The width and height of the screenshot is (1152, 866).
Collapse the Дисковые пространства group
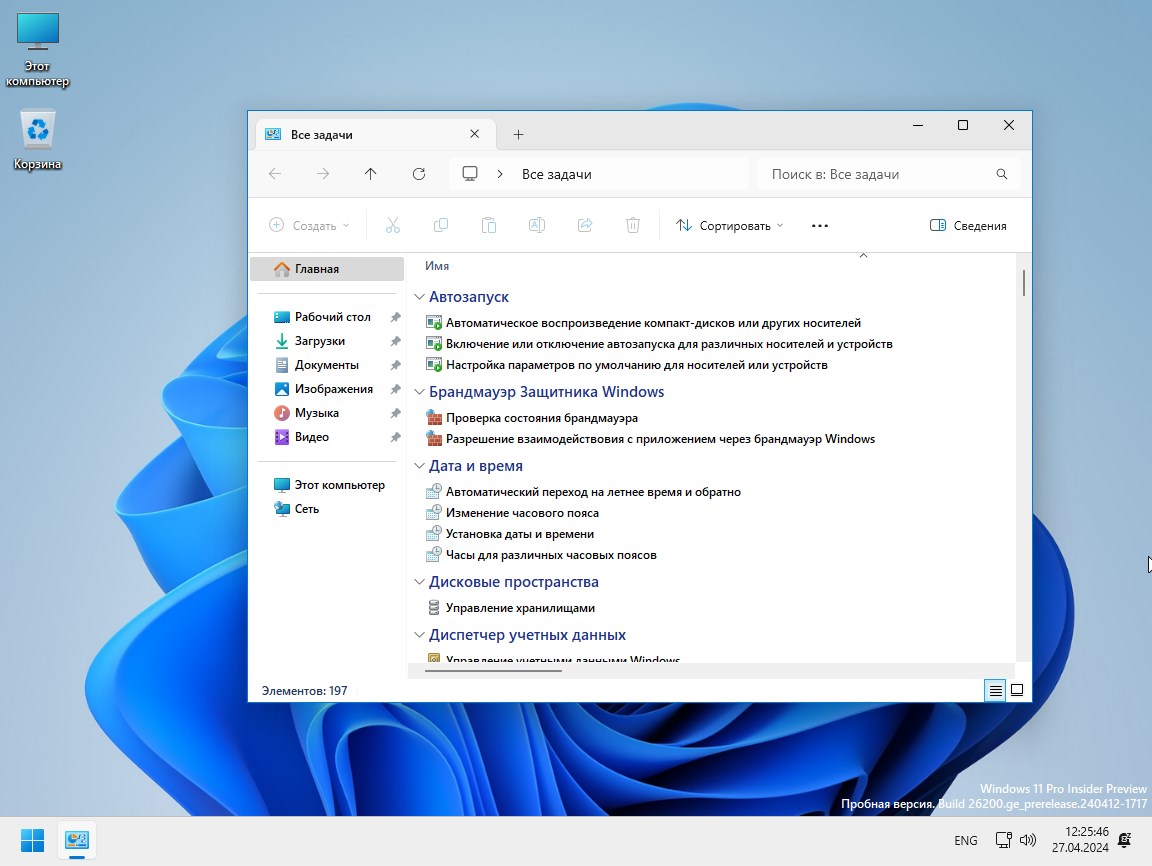[419, 582]
